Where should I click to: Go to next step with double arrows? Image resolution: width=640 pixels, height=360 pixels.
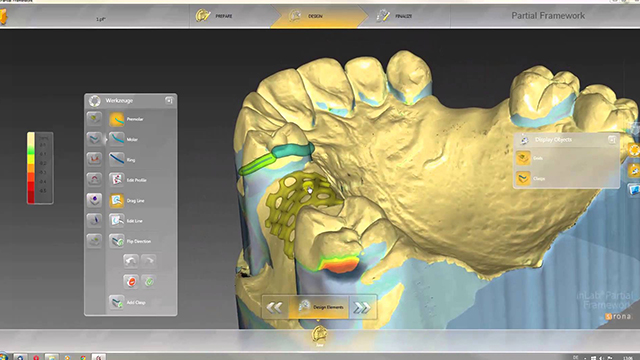click(362, 308)
